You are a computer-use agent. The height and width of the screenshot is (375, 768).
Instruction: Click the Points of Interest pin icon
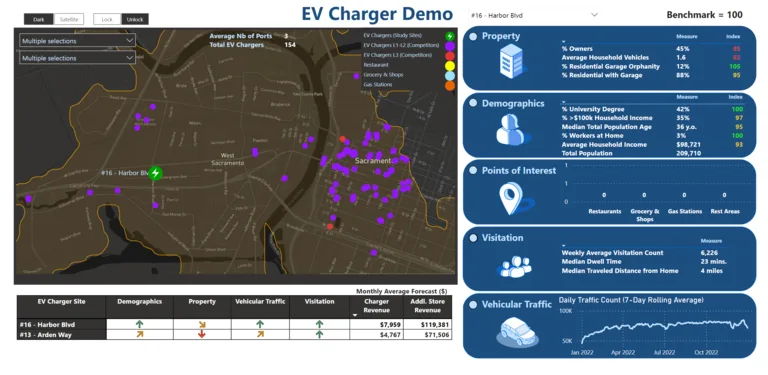coord(511,198)
